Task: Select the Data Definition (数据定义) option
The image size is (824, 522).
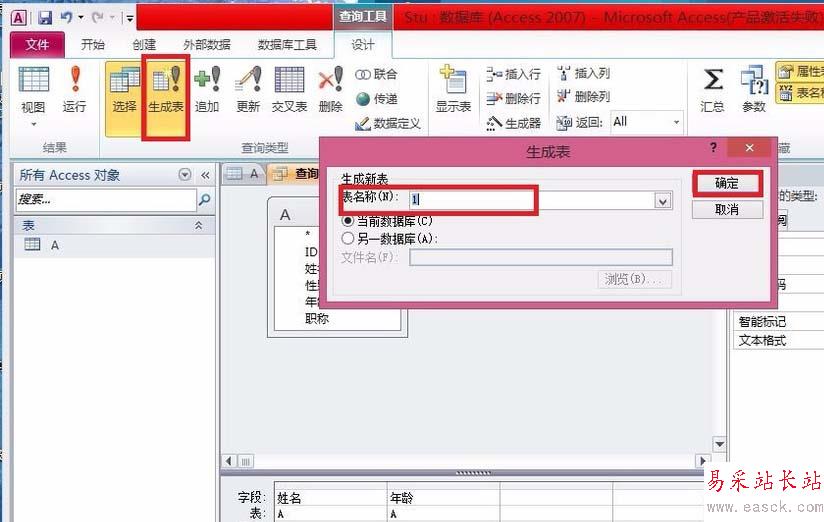Action: [x=388, y=124]
